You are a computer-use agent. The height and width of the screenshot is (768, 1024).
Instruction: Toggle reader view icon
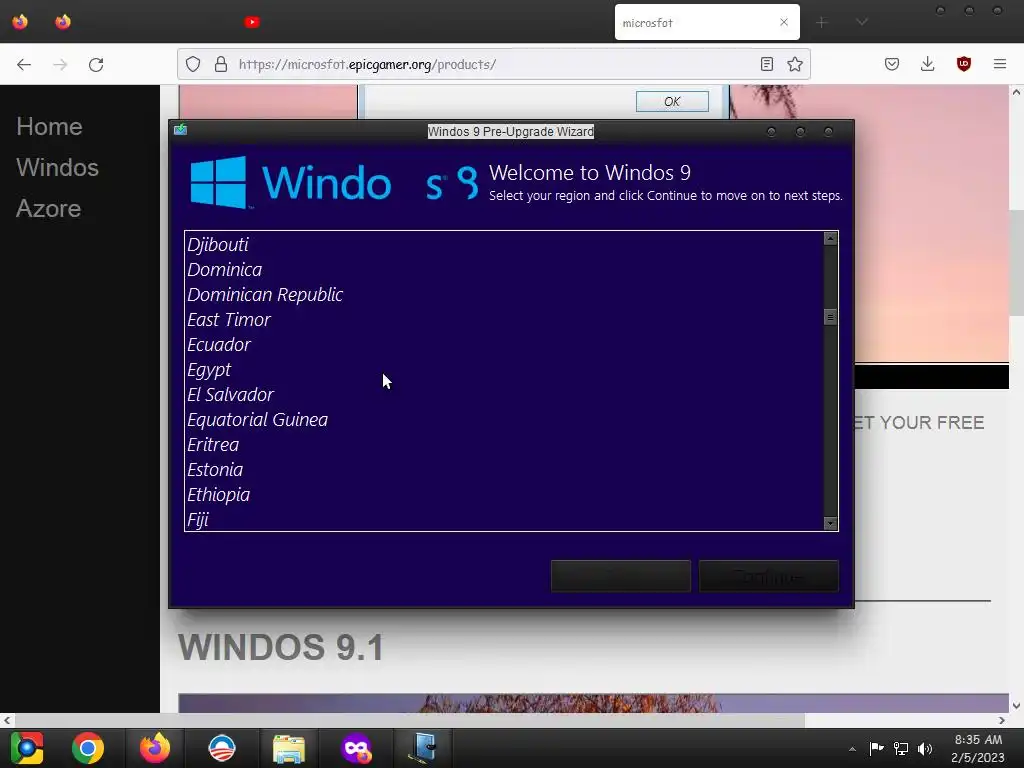point(767,64)
